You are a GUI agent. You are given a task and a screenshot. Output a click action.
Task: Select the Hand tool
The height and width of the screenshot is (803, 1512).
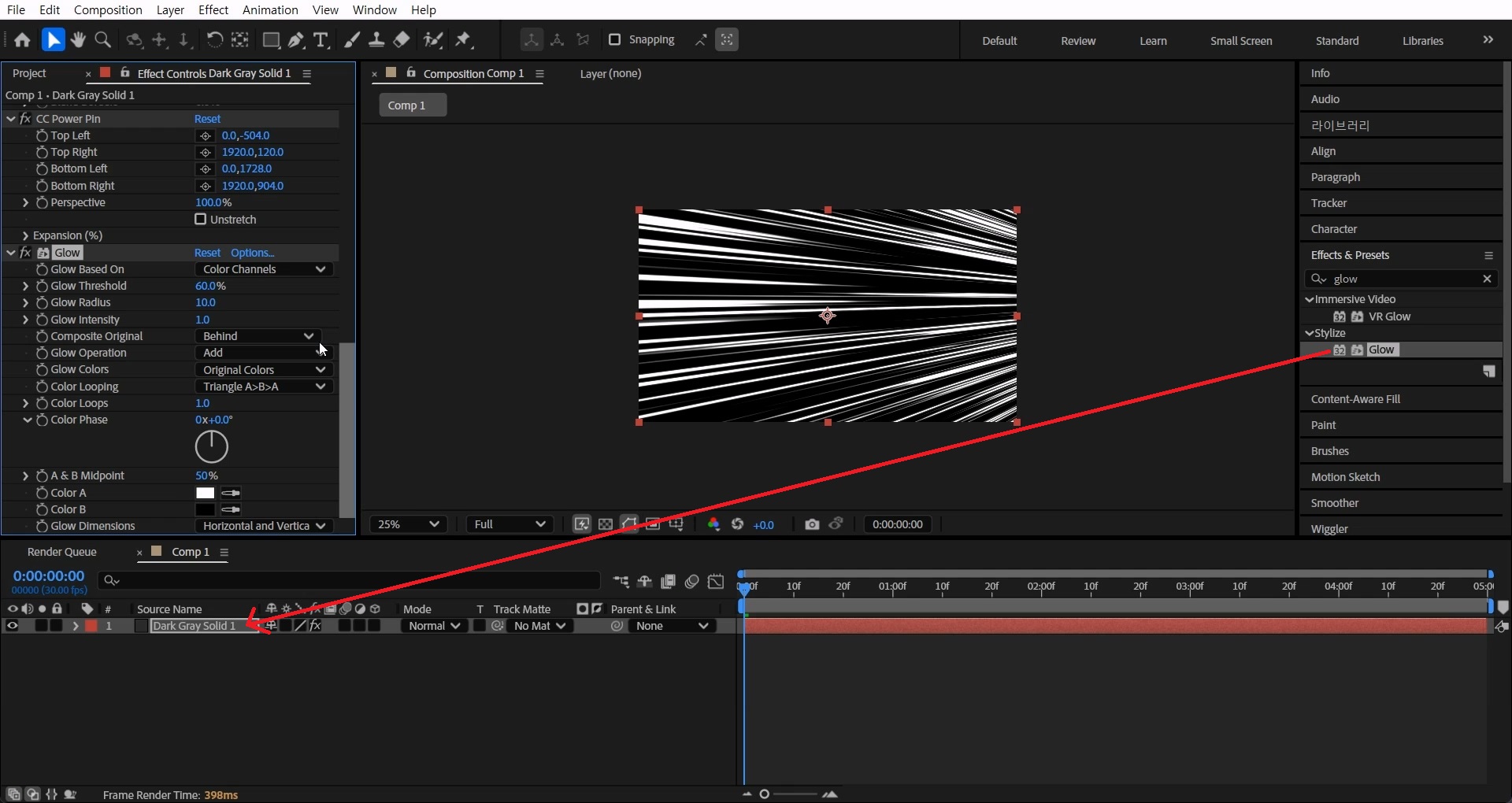point(77,39)
